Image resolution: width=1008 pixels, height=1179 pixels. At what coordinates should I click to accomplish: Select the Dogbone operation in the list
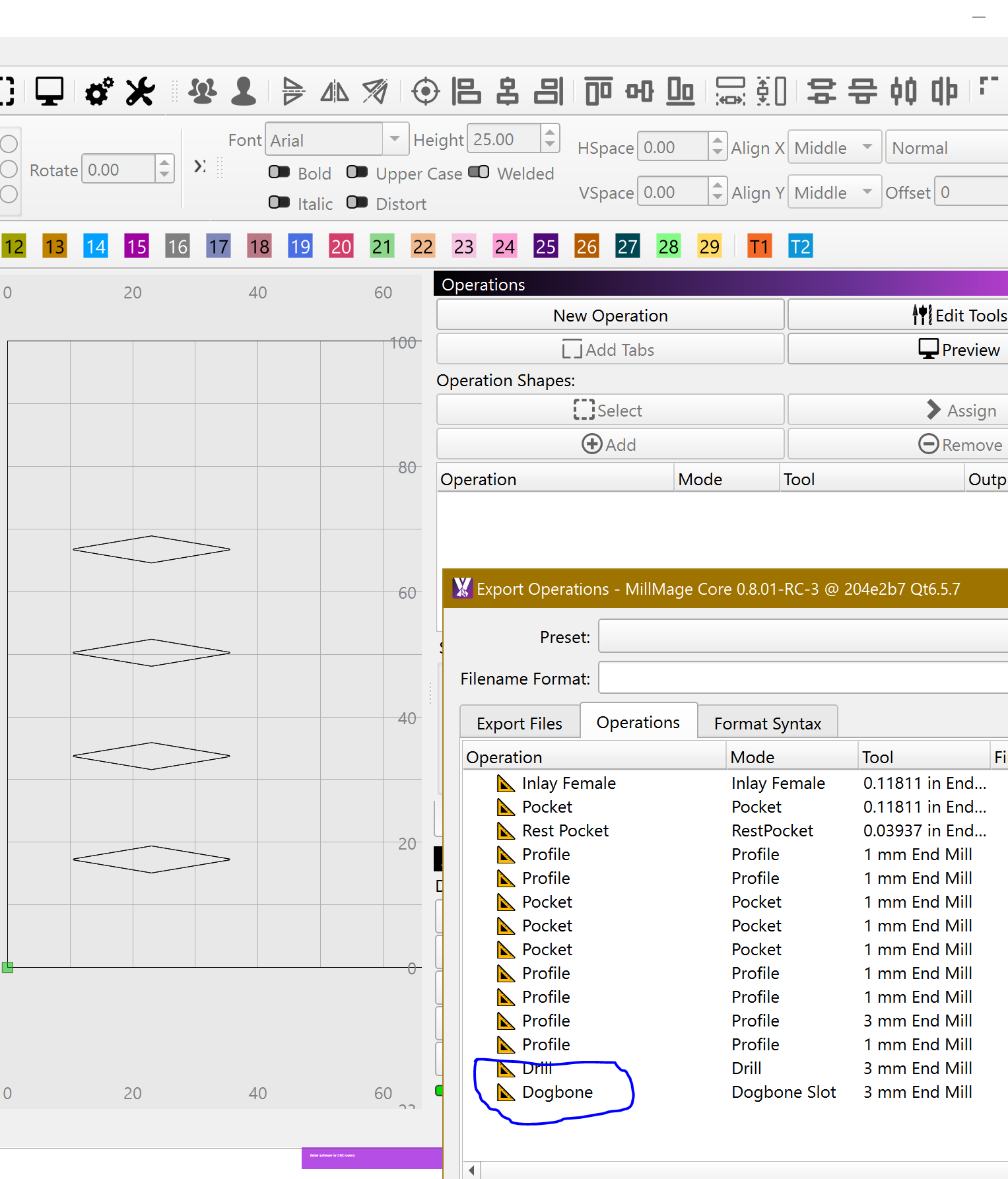point(557,1092)
